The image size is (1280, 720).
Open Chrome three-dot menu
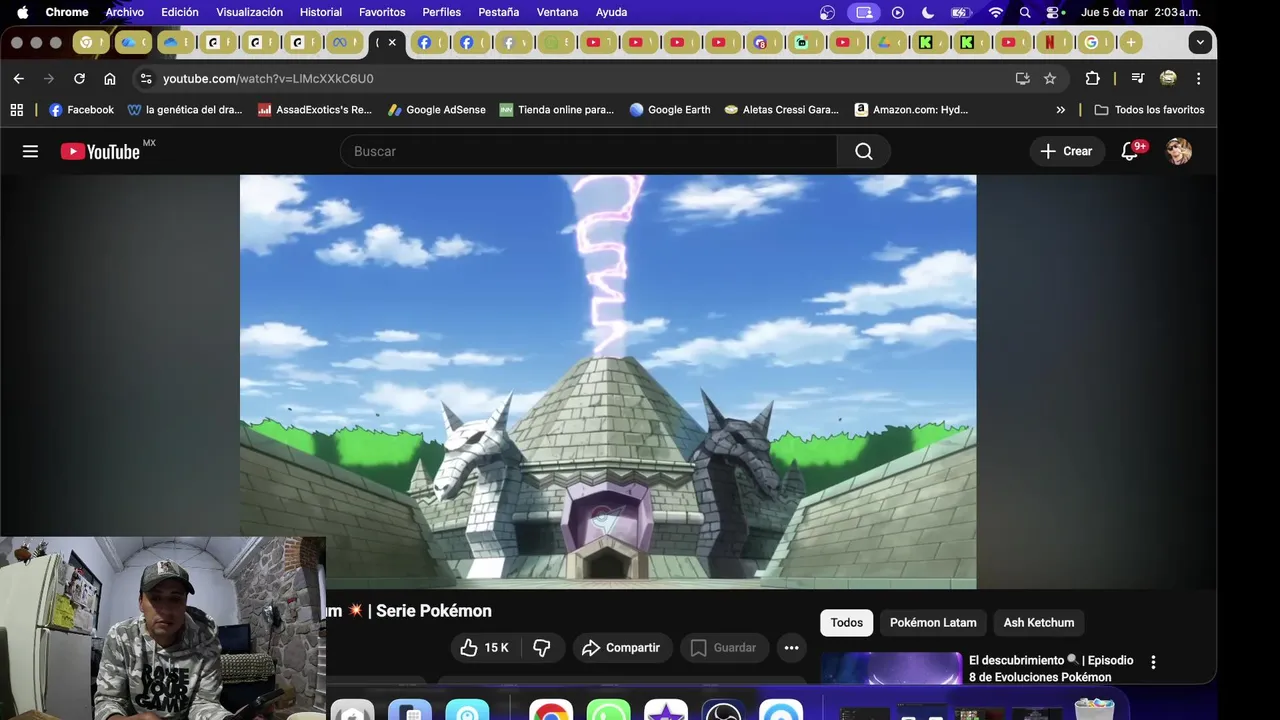pyautogui.click(x=1198, y=78)
